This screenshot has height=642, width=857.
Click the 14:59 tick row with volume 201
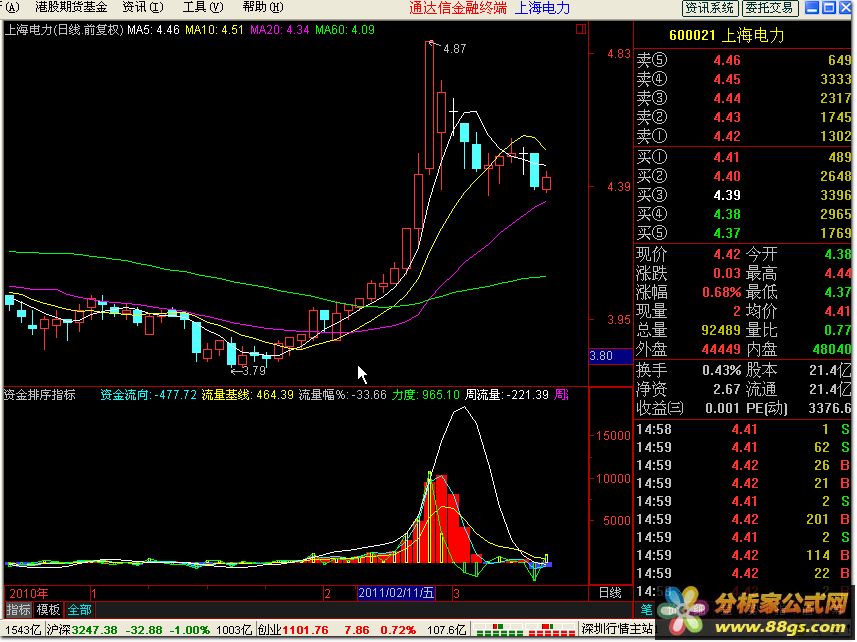[743, 520]
